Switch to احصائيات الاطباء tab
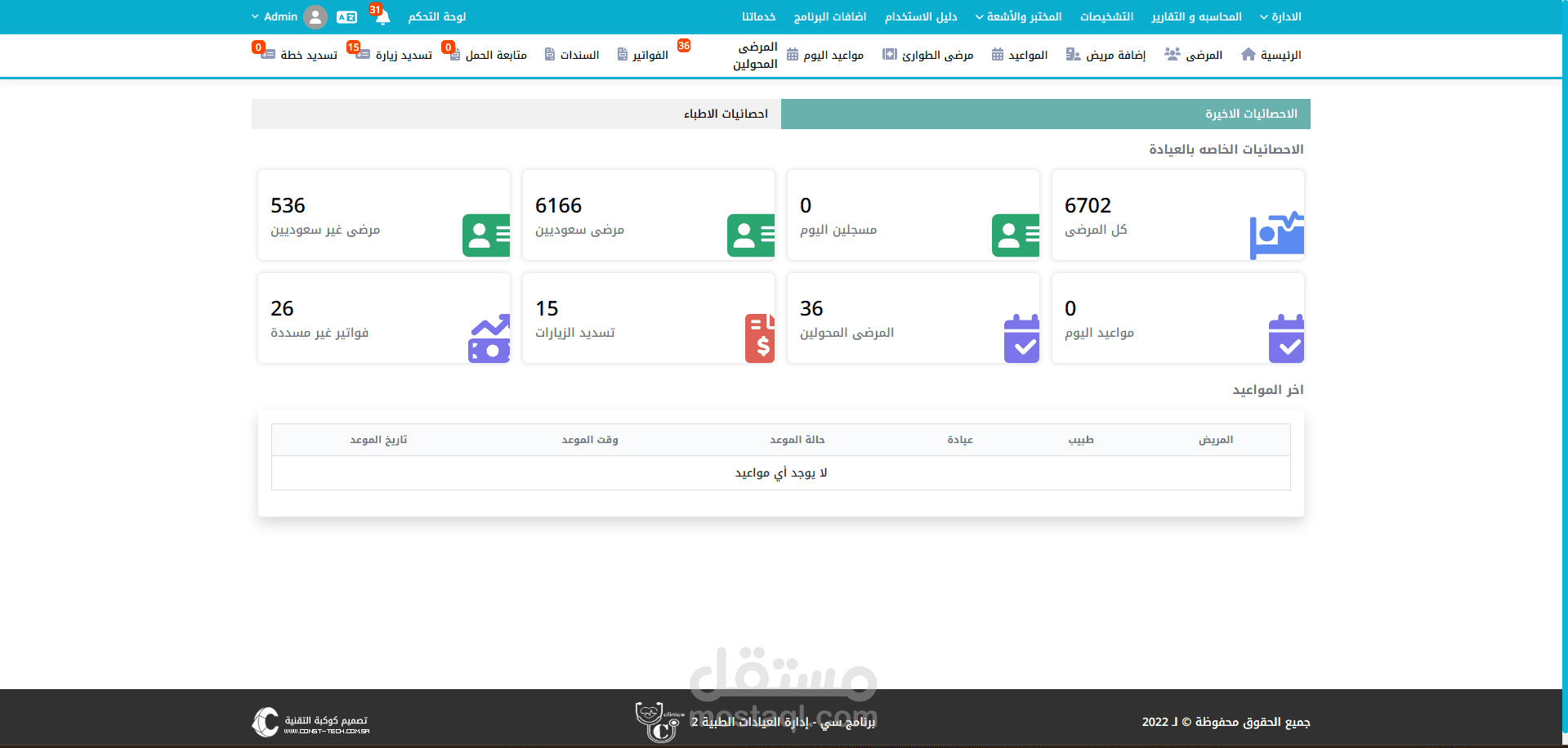Viewport: 1568px width, 748px height. tap(516, 114)
